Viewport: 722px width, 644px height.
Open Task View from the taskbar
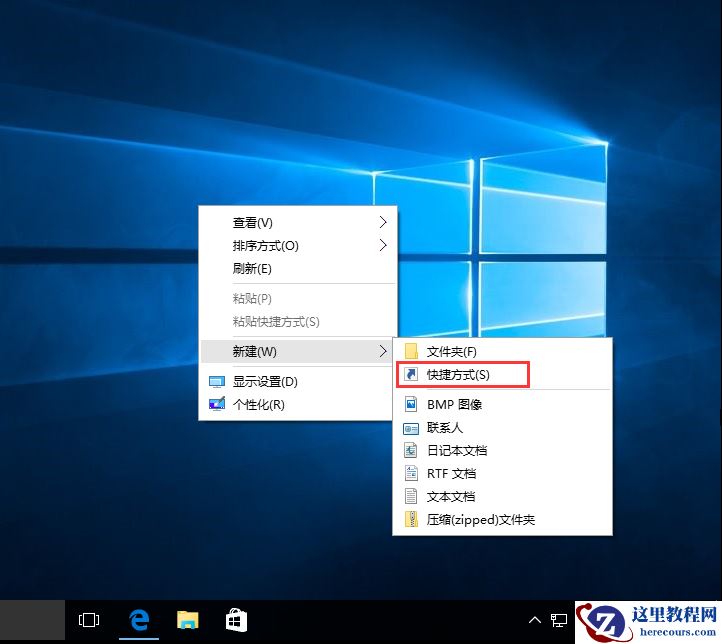89,620
